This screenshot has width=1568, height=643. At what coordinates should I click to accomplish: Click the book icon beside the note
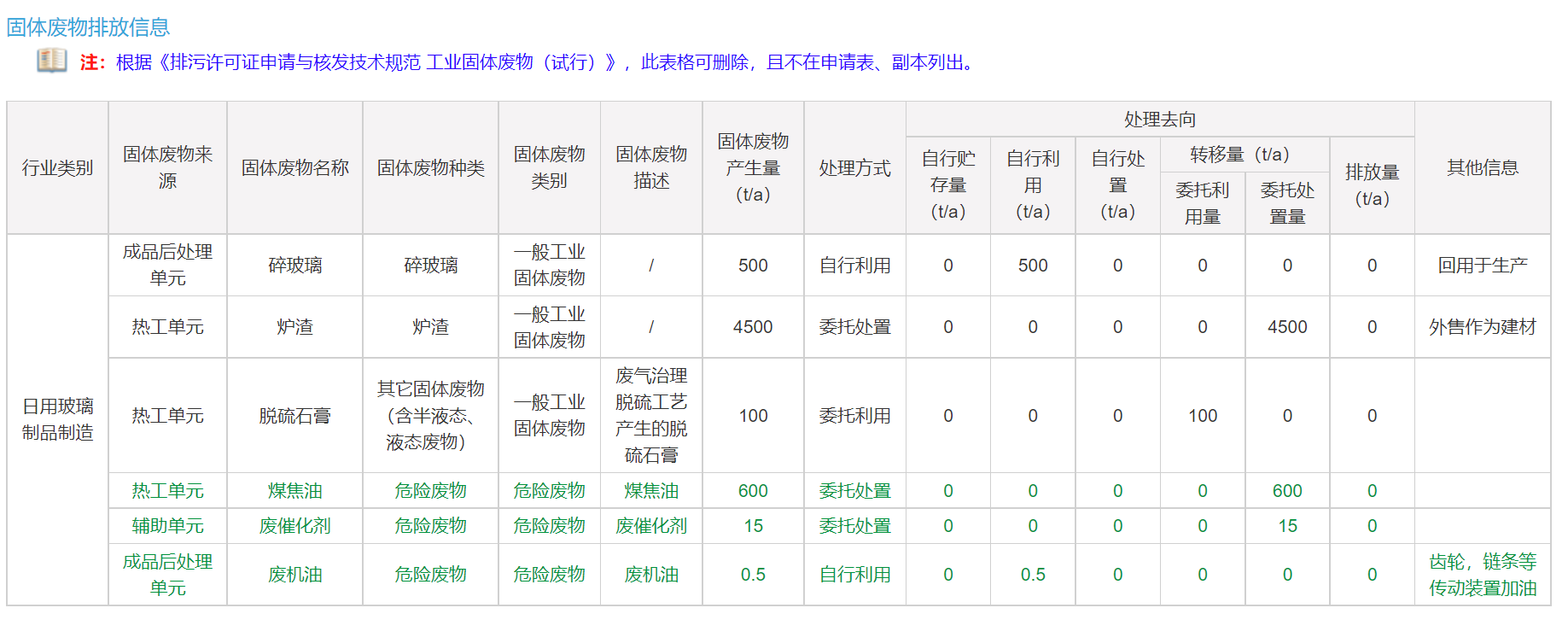51,61
